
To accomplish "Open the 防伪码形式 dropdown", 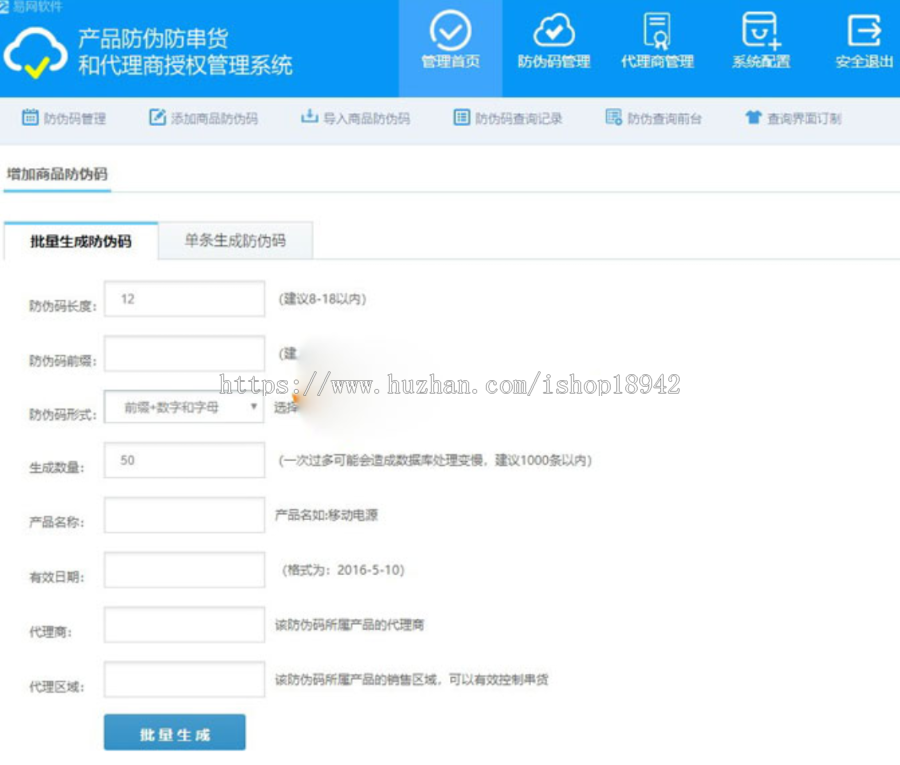I will [x=184, y=407].
